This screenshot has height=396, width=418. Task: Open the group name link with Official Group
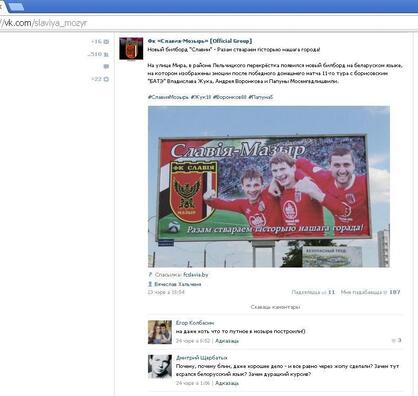coord(200,41)
